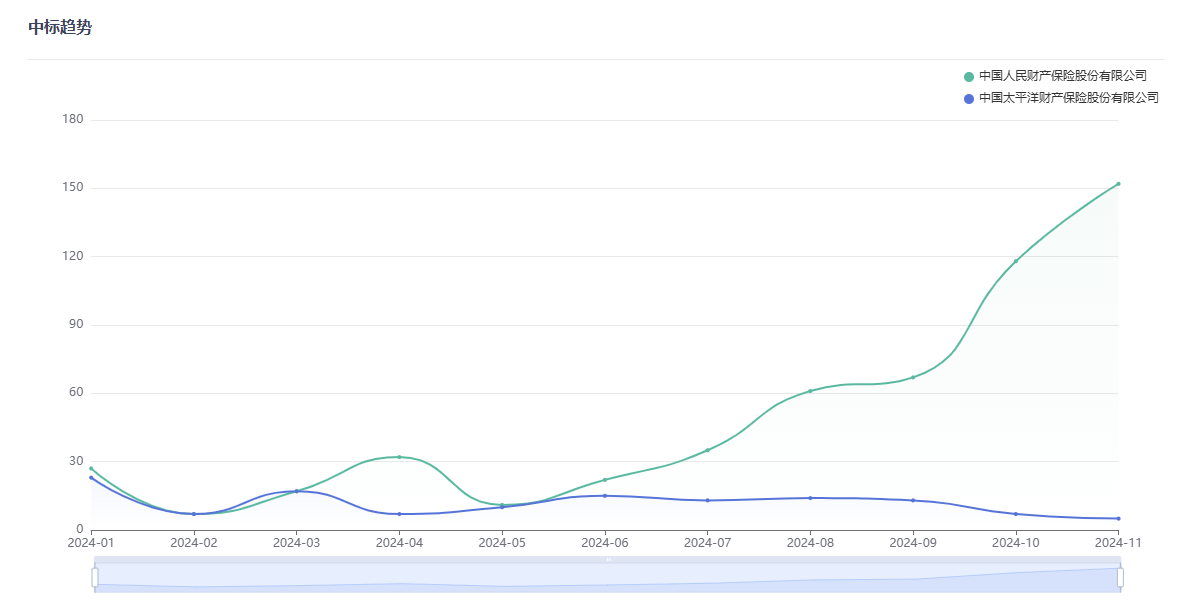The width and height of the screenshot is (1190, 616).
Task: Click green data point at 2024-04
Action: point(399,457)
